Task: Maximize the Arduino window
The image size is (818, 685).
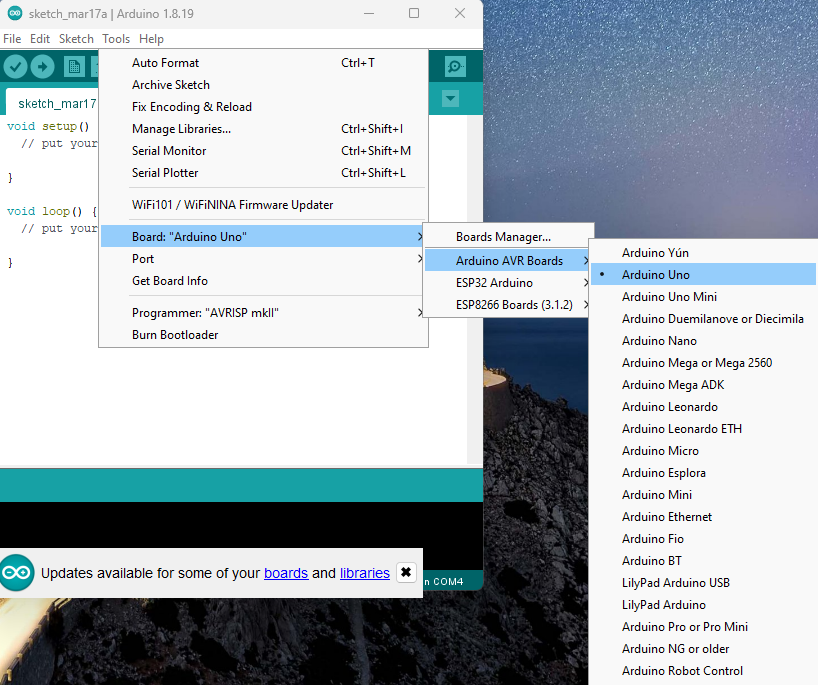Action: pos(414,13)
